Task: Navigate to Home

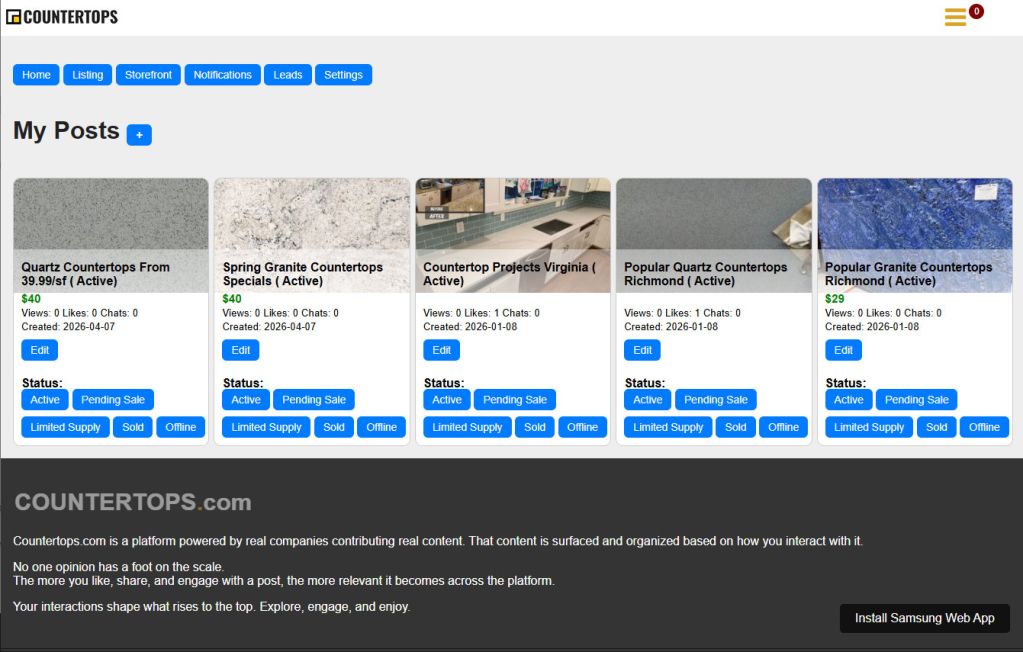Action: tap(35, 74)
